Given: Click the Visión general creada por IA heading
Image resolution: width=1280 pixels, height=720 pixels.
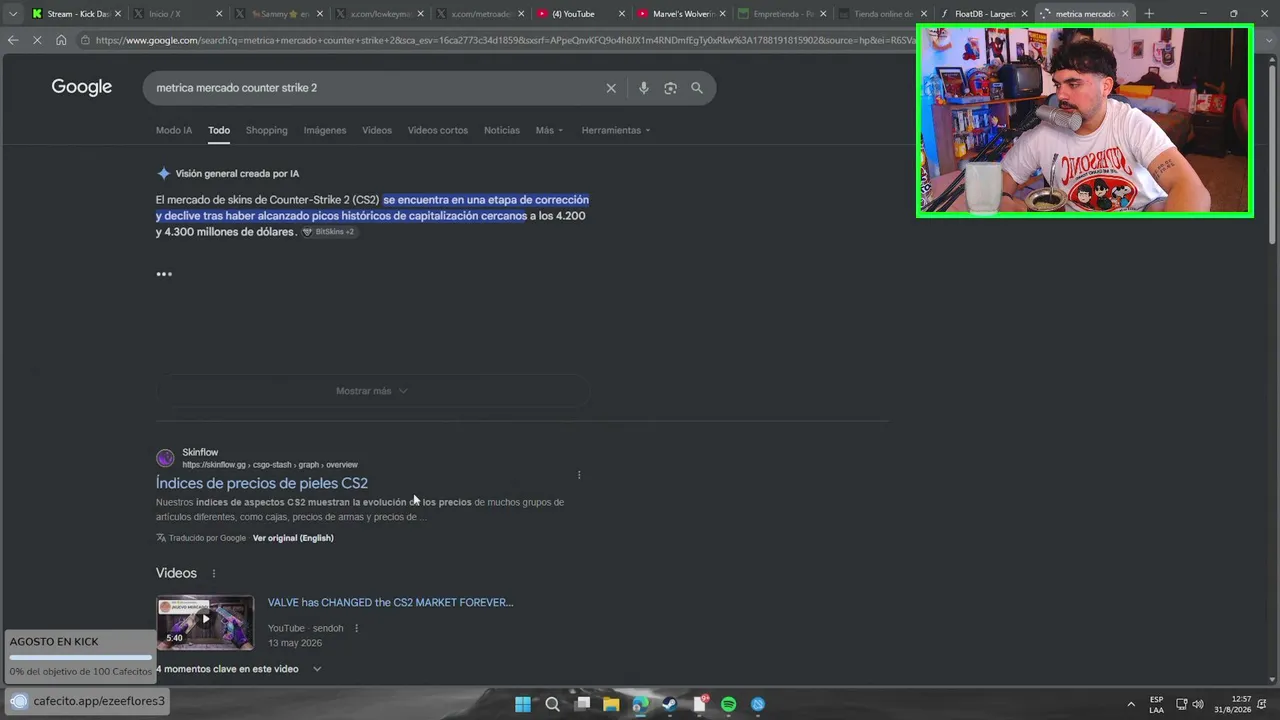Looking at the screenshot, I should point(237,174).
